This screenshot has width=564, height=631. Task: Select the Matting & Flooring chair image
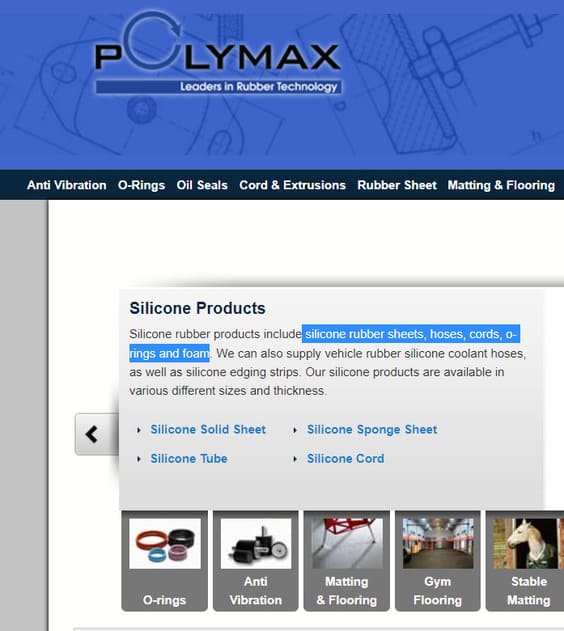[347, 543]
